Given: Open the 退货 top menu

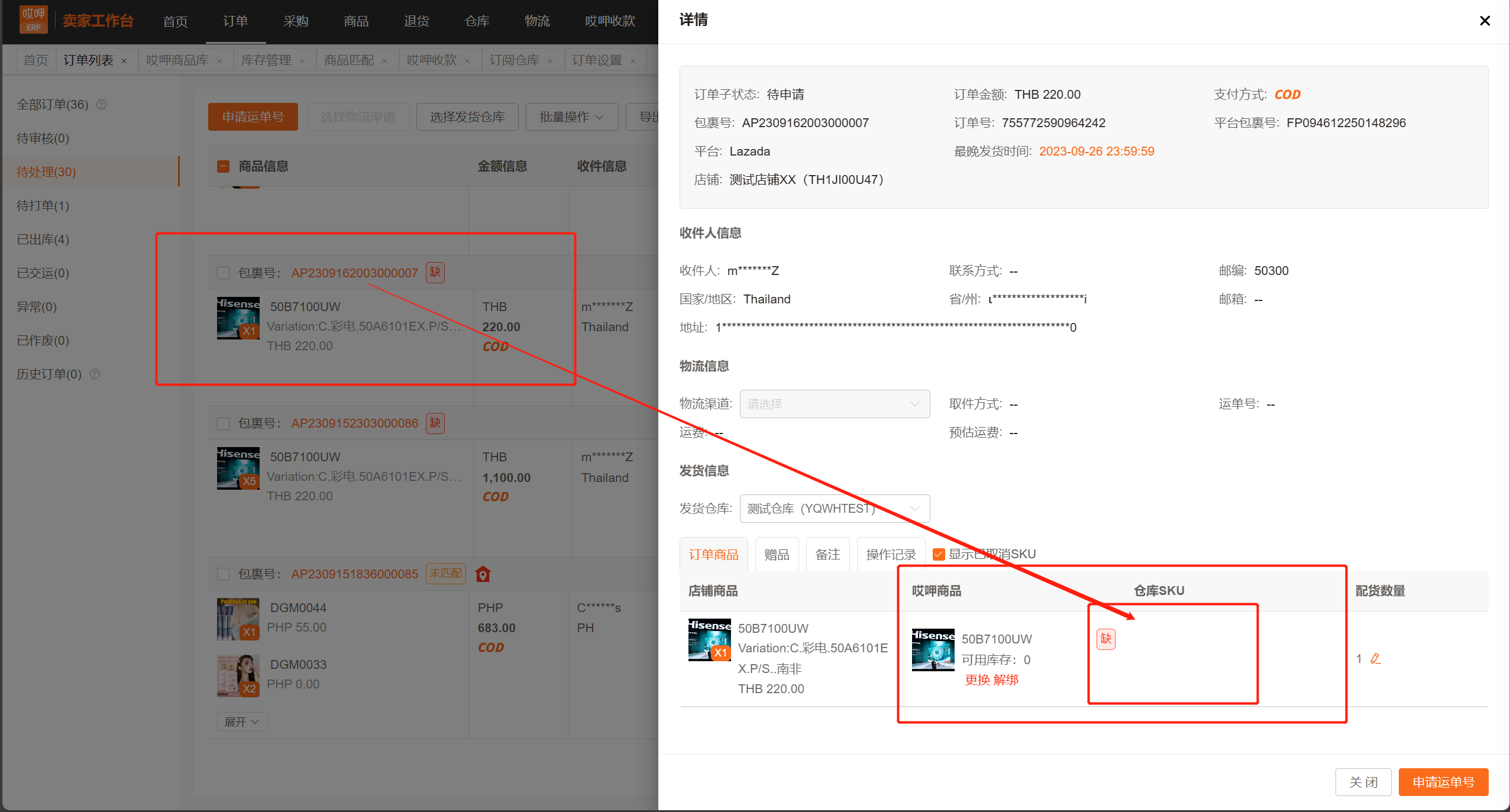Looking at the screenshot, I should click(416, 21).
